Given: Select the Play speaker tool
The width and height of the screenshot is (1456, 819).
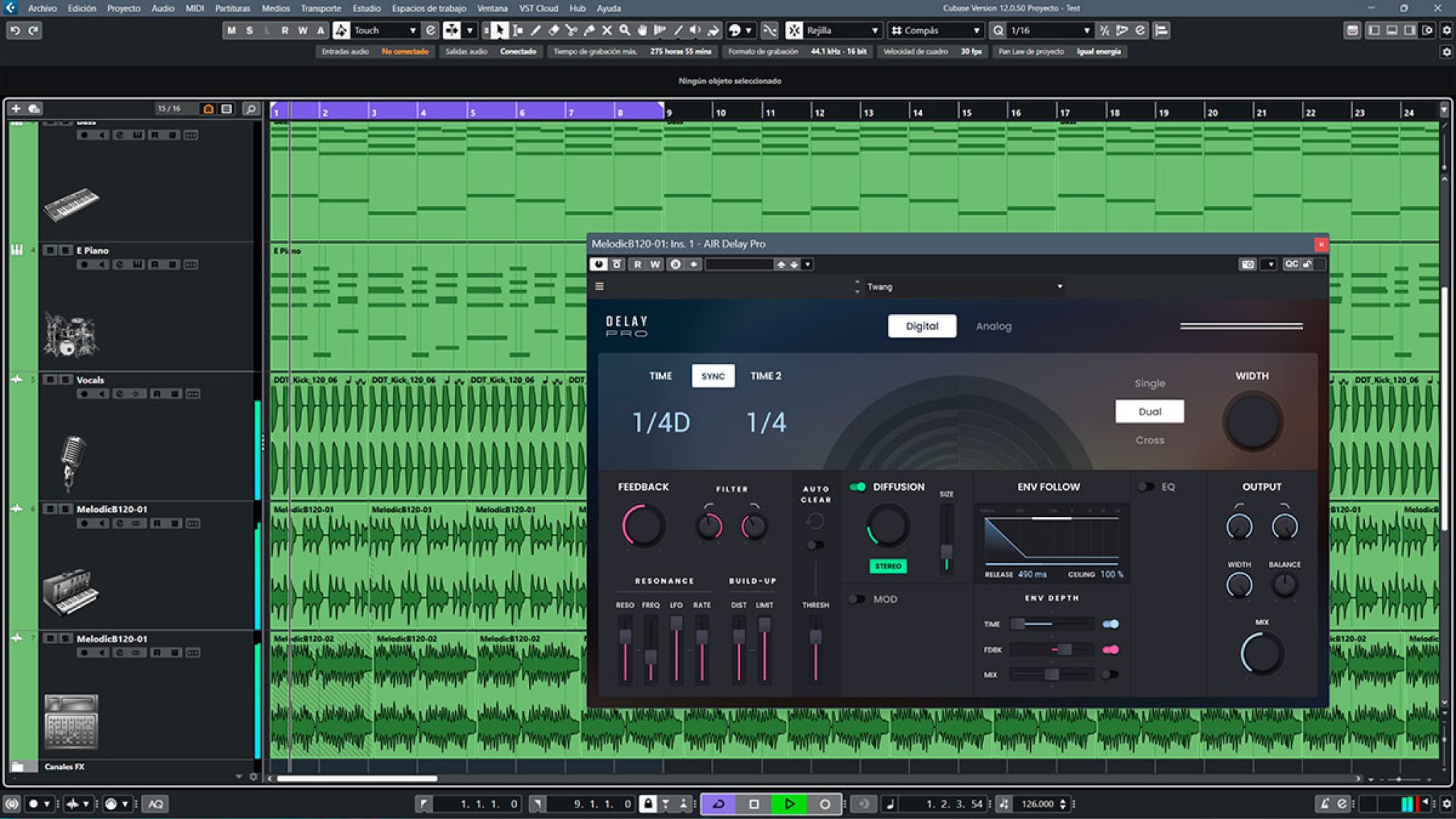Looking at the screenshot, I should coord(695,31).
